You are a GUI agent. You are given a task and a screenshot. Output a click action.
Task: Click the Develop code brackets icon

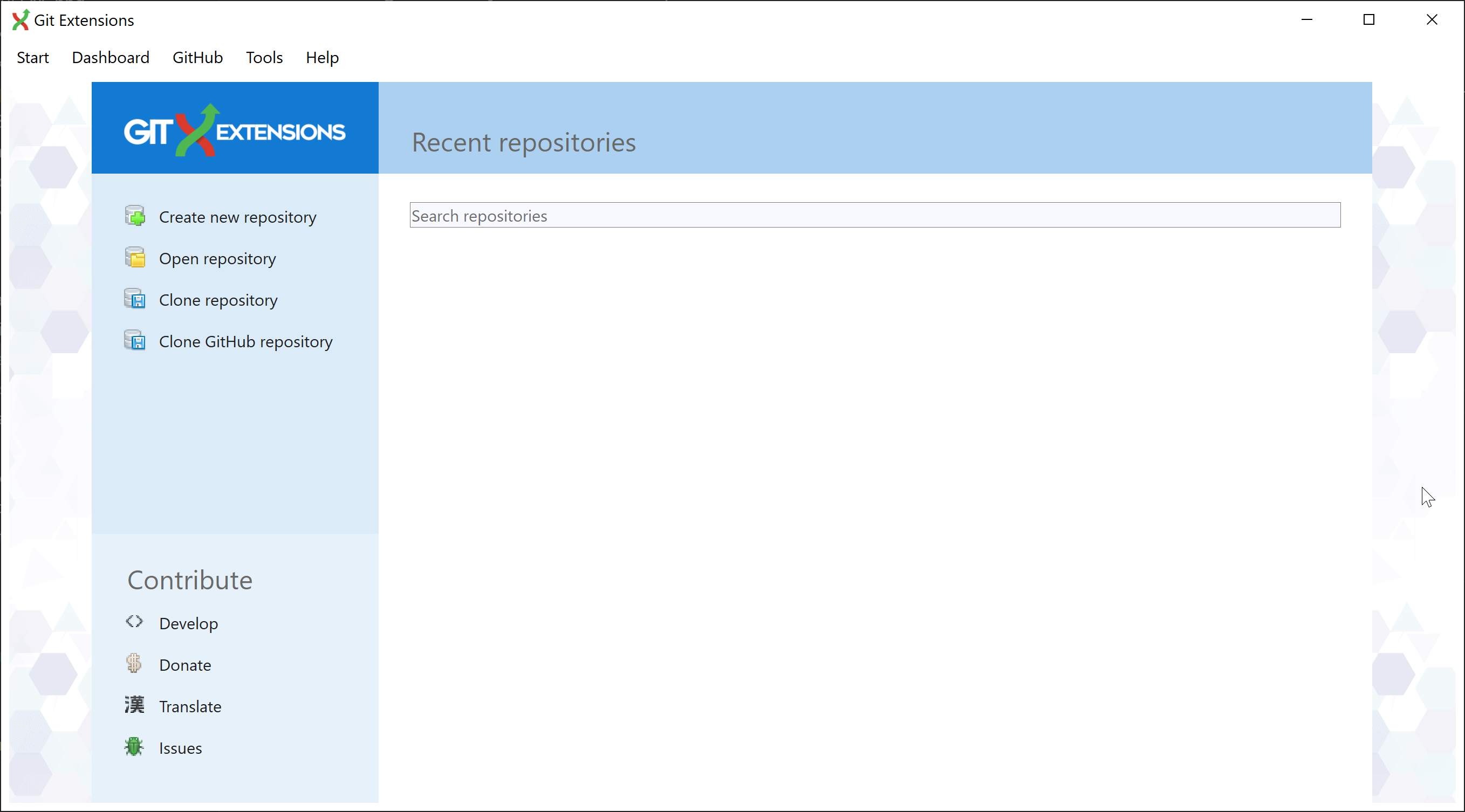coord(134,622)
